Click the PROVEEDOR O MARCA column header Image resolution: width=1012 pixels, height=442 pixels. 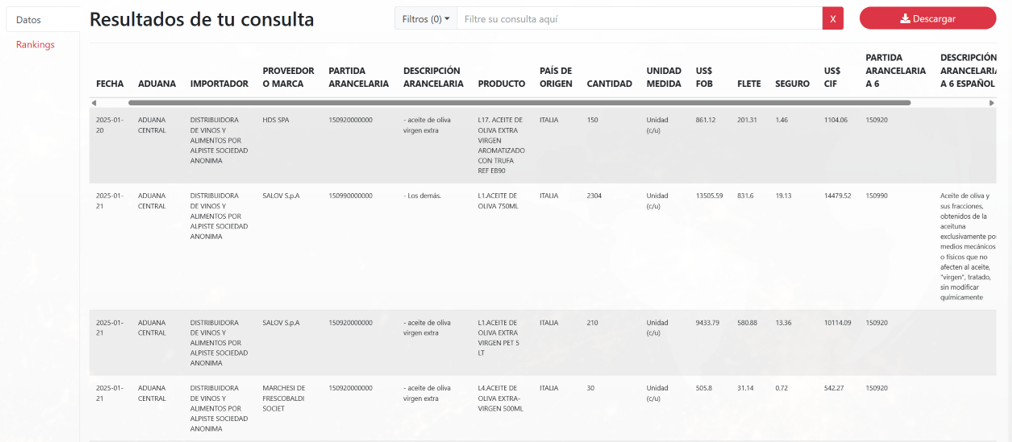288,77
